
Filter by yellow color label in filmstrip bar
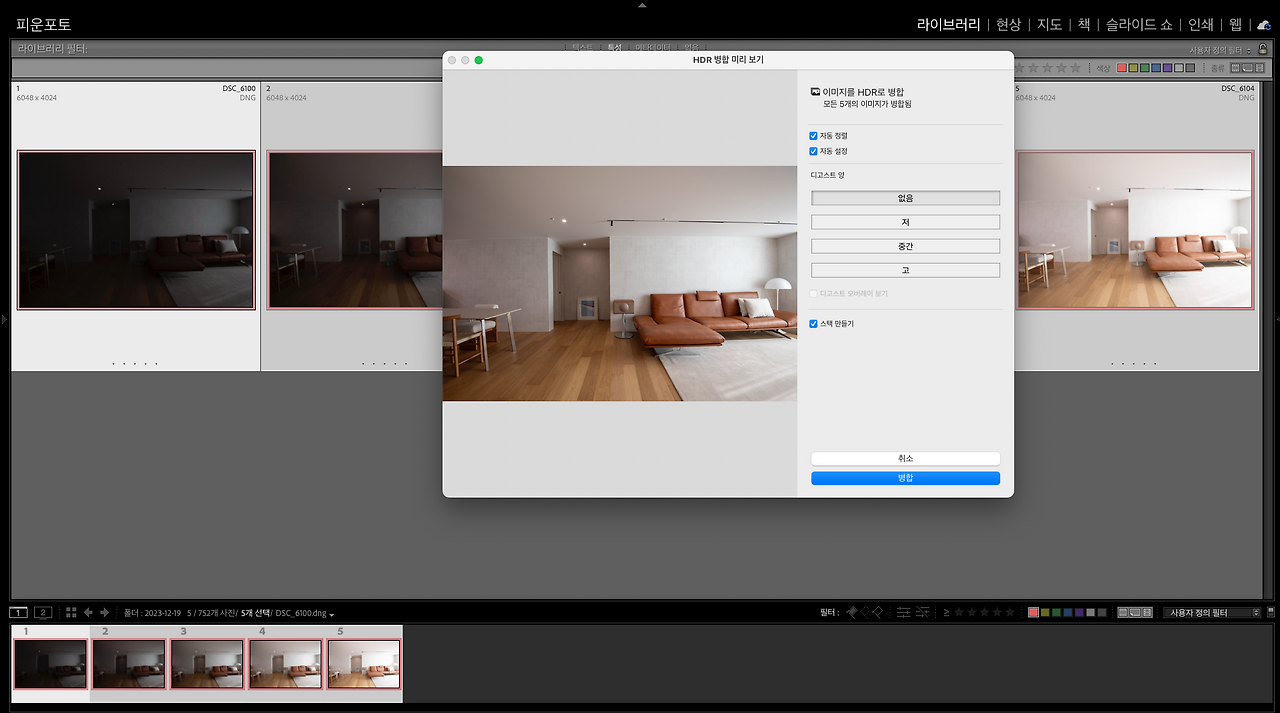(1045, 612)
